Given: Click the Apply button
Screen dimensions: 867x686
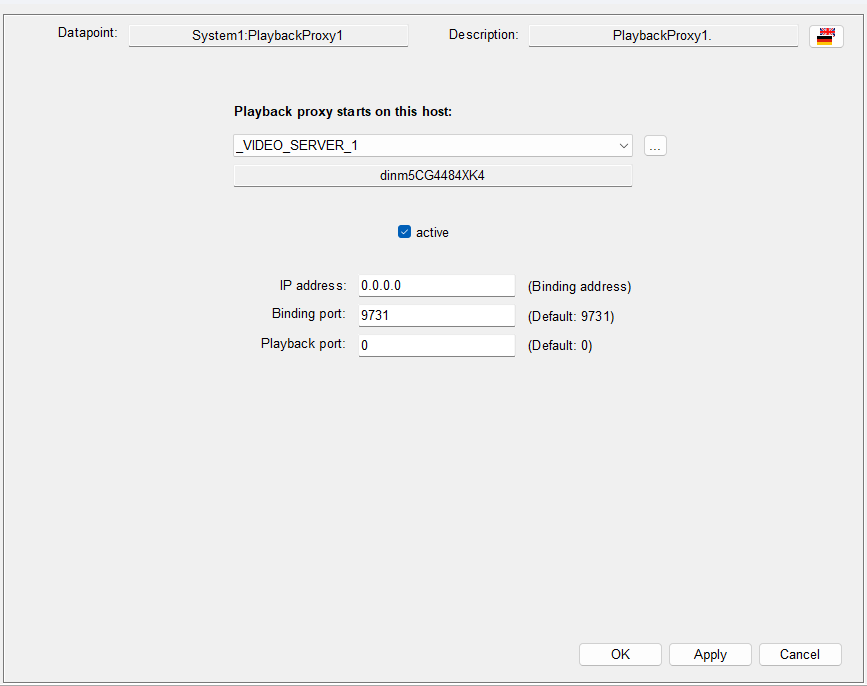Looking at the screenshot, I should [710, 654].
